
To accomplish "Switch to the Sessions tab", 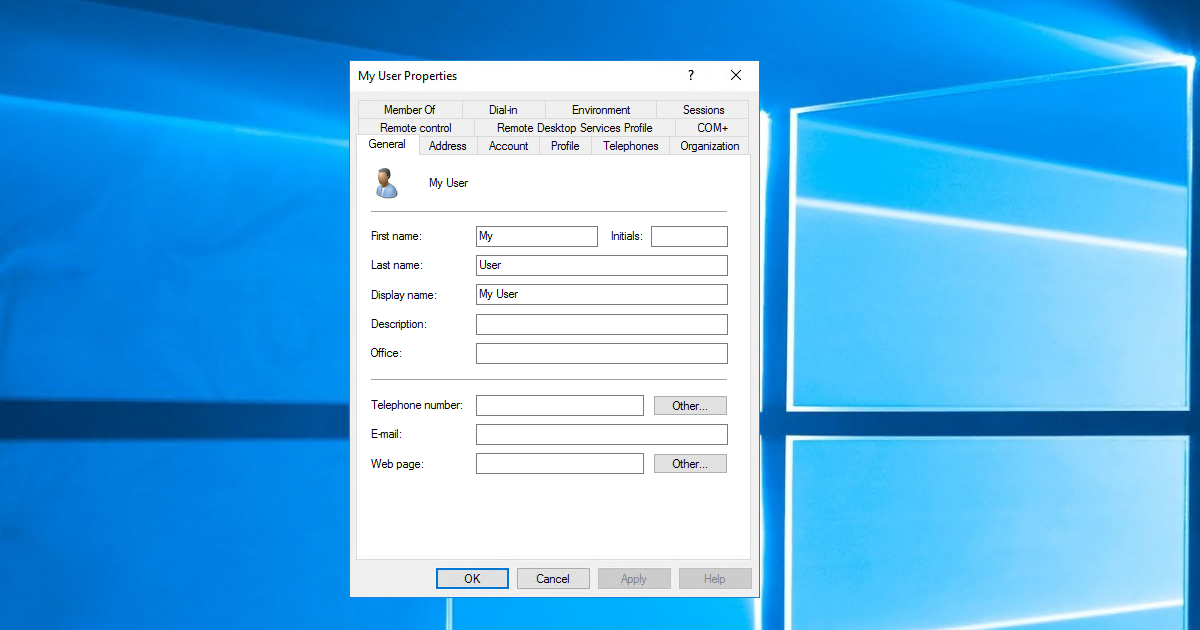I will [x=703, y=109].
